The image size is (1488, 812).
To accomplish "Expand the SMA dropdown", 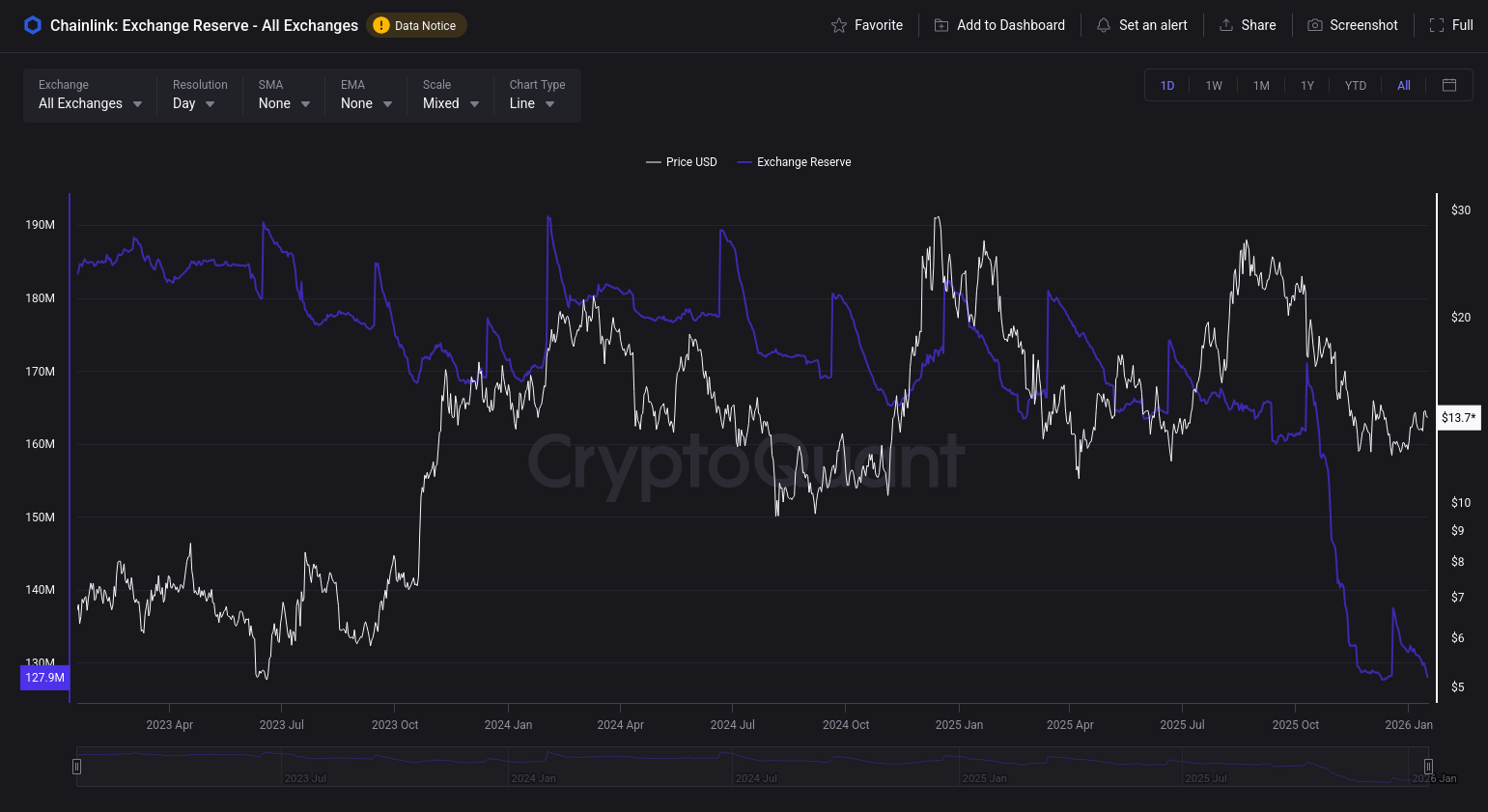I will click(x=284, y=96).
